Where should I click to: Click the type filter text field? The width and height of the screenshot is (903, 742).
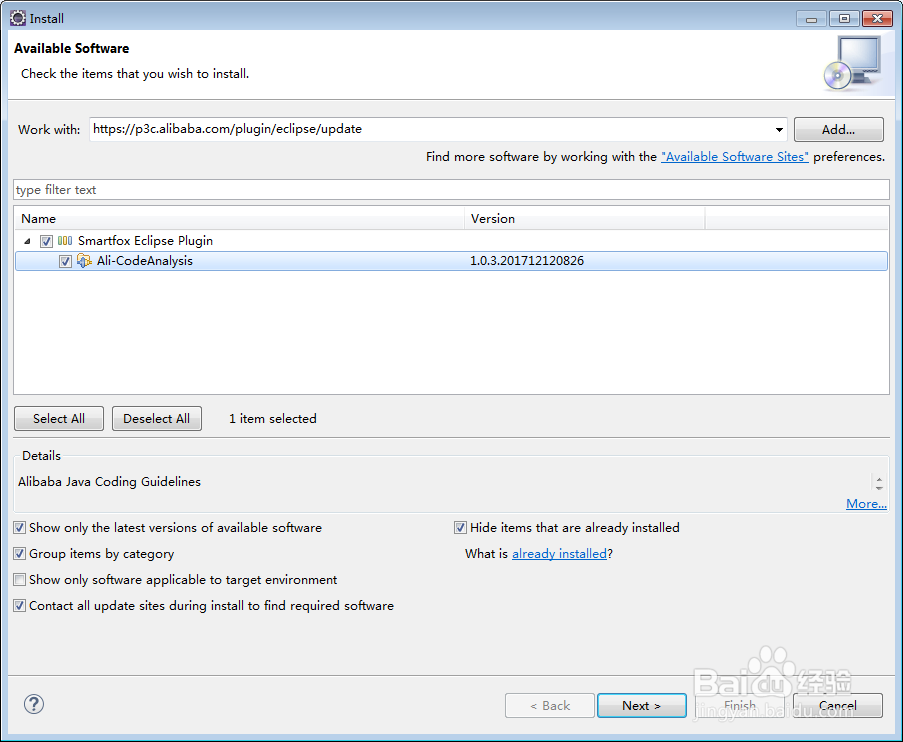(x=452, y=190)
